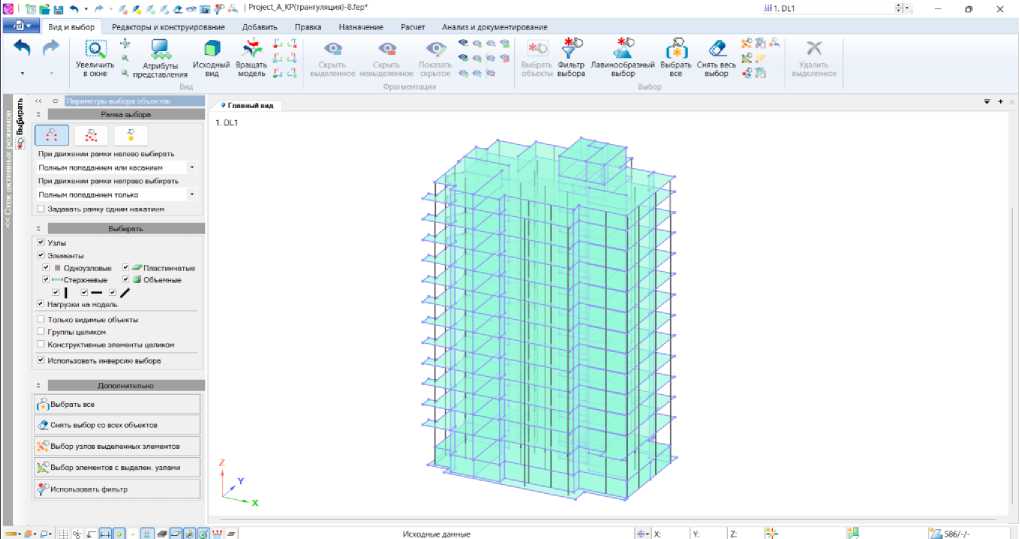The height and width of the screenshot is (539, 1020).
Task: Click Выбор узлов выделенных элементов button
Action: coord(117,446)
